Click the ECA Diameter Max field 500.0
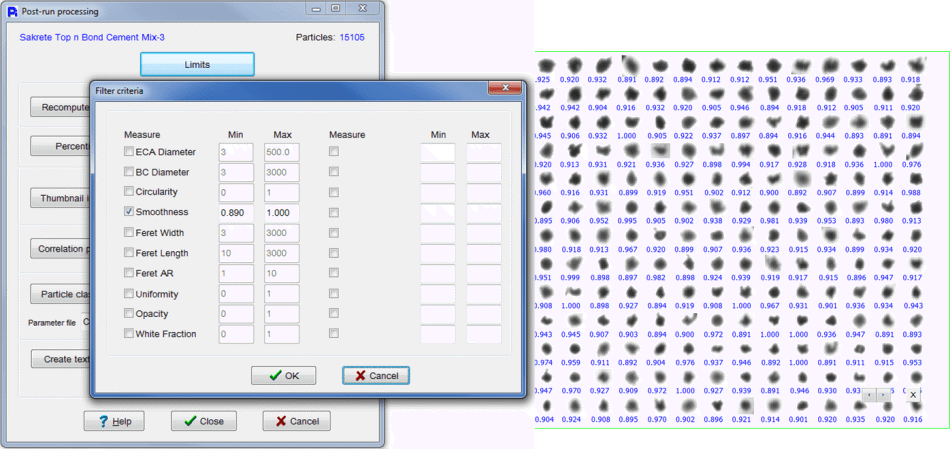 (282, 152)
